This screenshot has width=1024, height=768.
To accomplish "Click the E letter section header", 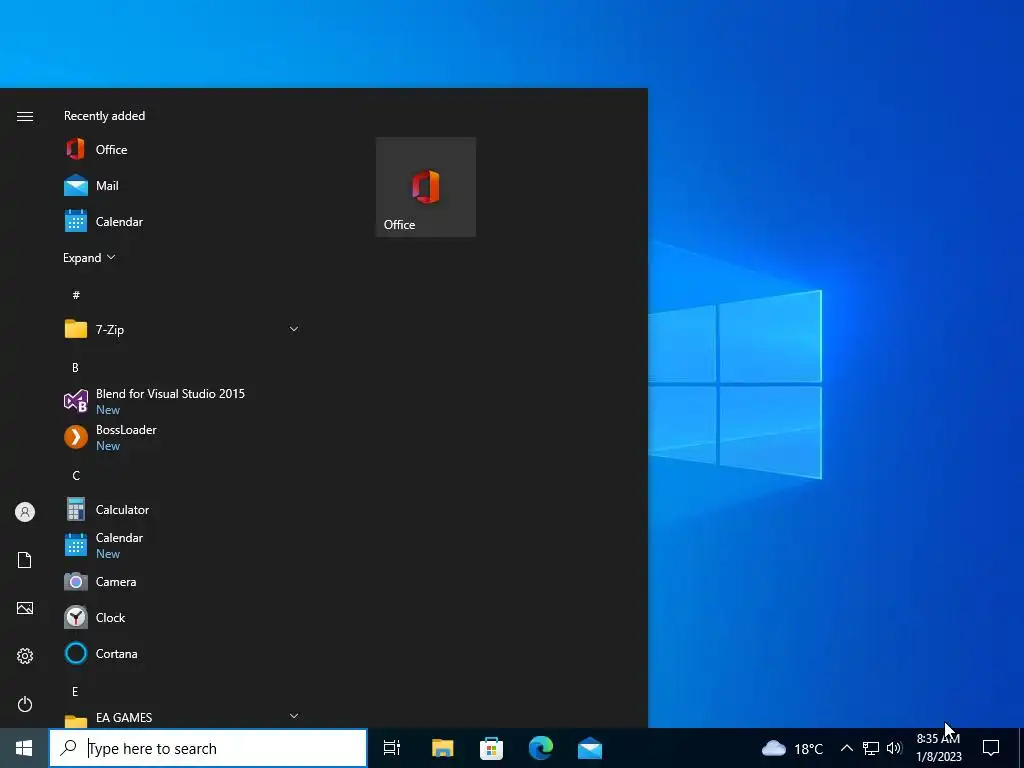I will point(75,692).
